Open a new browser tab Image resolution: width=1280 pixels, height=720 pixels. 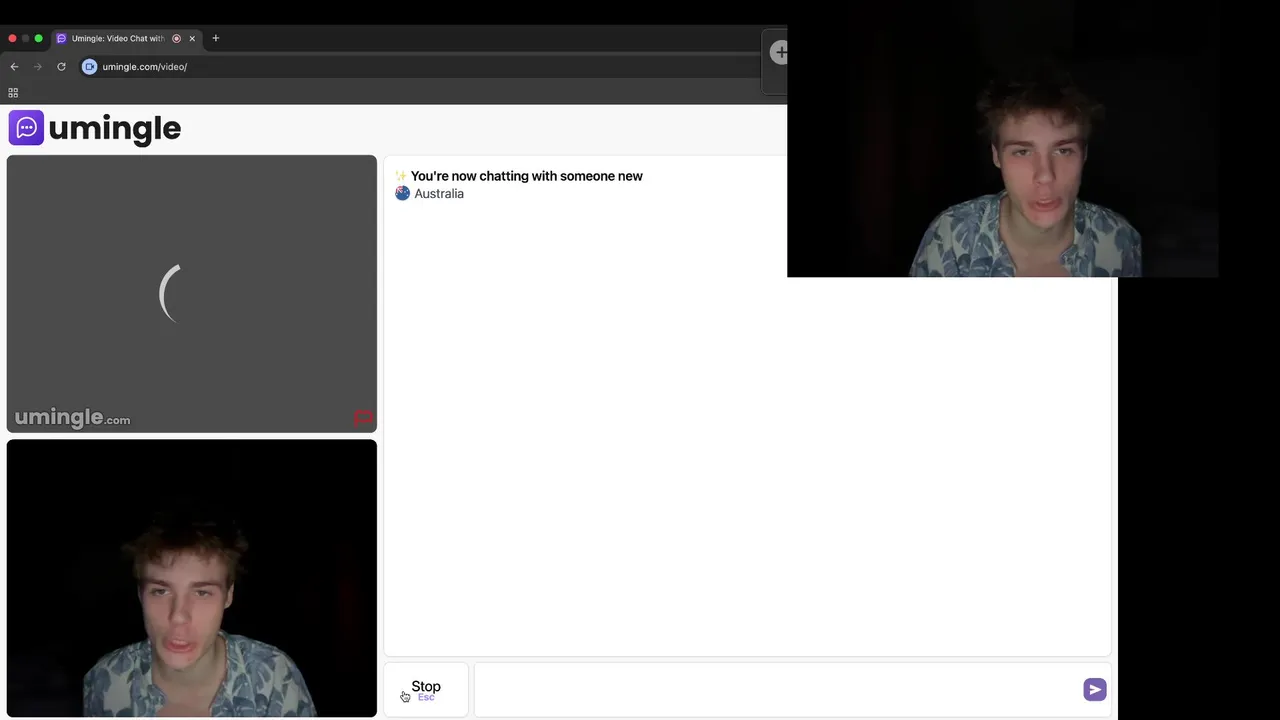pos(215,38)
